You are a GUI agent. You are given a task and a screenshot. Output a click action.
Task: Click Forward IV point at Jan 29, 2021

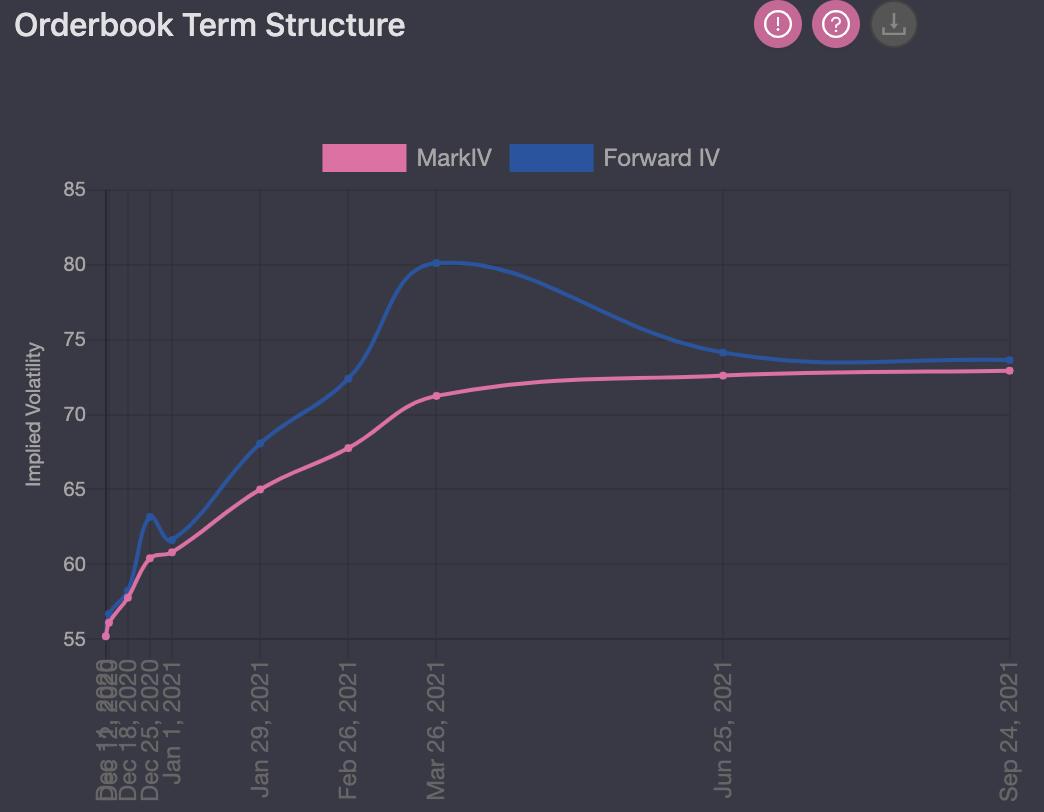tap(260, 444)
